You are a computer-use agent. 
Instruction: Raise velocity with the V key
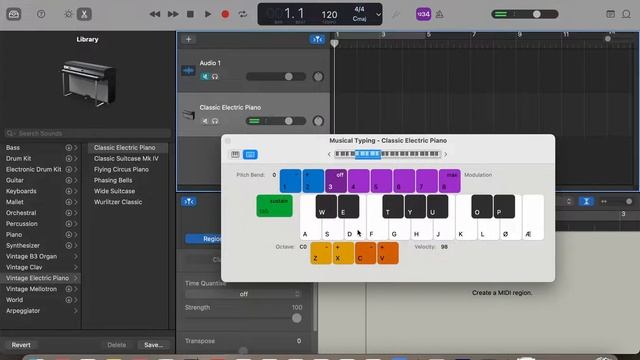388,253
